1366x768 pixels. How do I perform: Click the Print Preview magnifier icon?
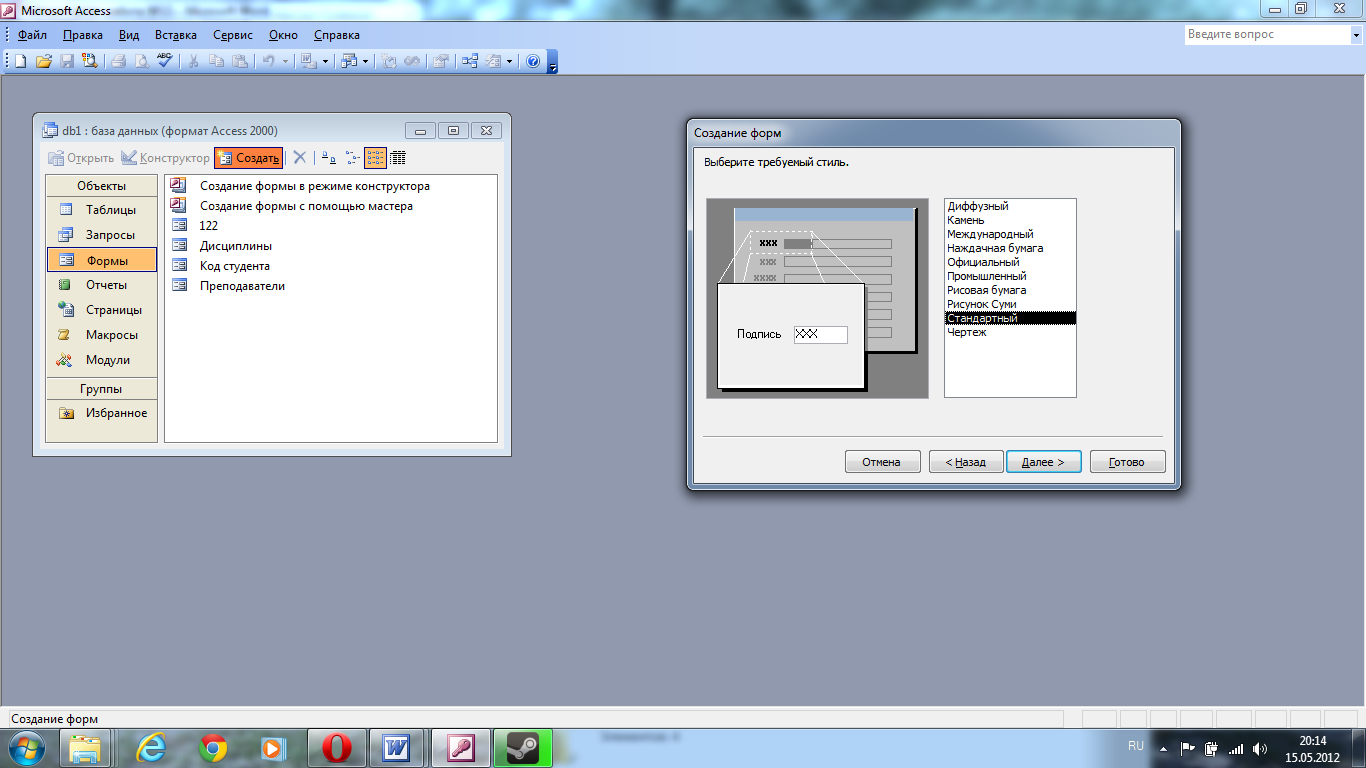click(x=142, y=61)
